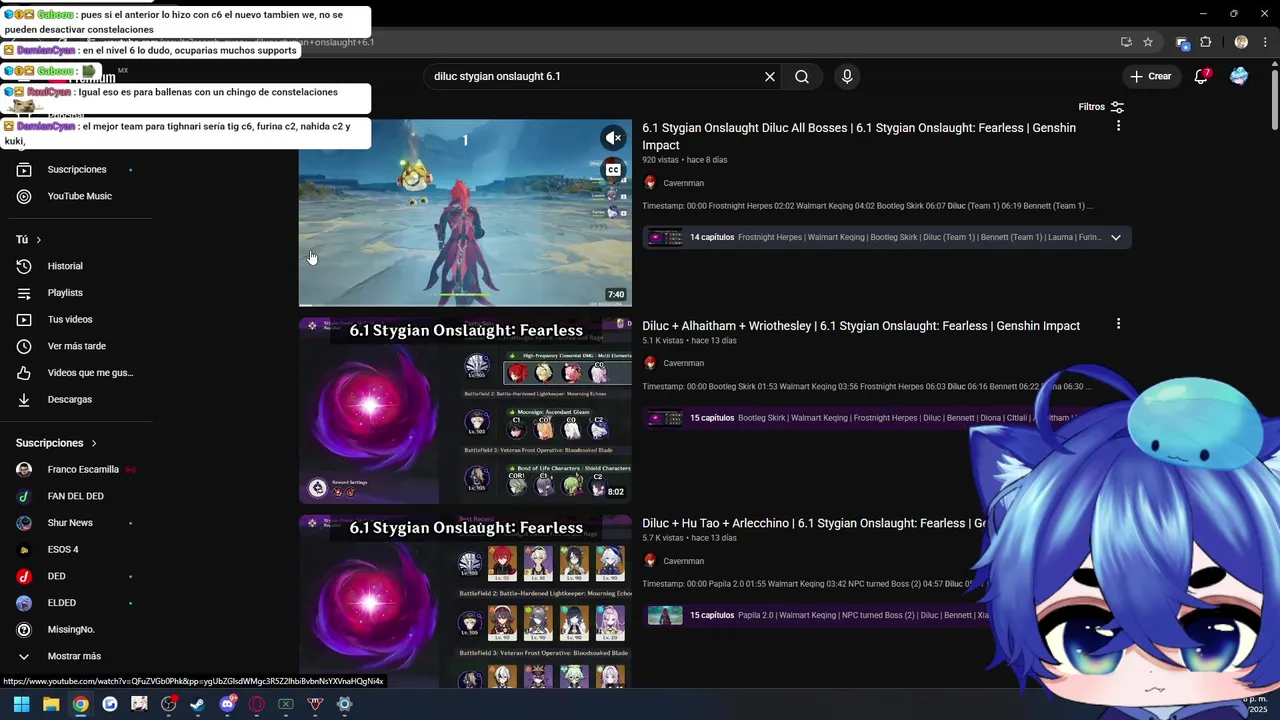Viewport: 1280px width, 720px height.
Task: Expand the Suscripciones section header chevron
Action: (x=94, y=443)
